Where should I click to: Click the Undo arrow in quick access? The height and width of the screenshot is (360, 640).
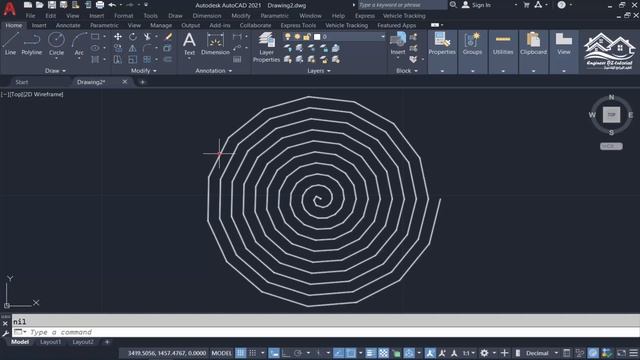pyautogui.click(x=112, y=5)
